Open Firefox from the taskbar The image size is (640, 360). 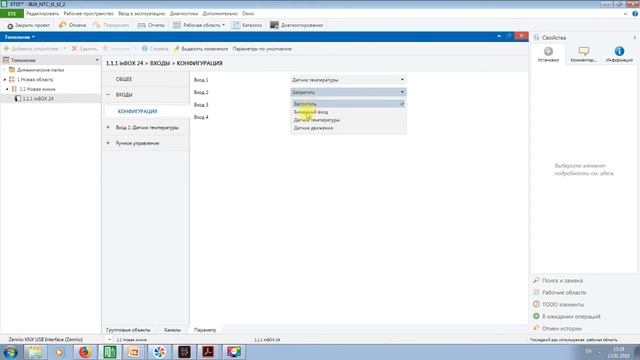[85, 352]
